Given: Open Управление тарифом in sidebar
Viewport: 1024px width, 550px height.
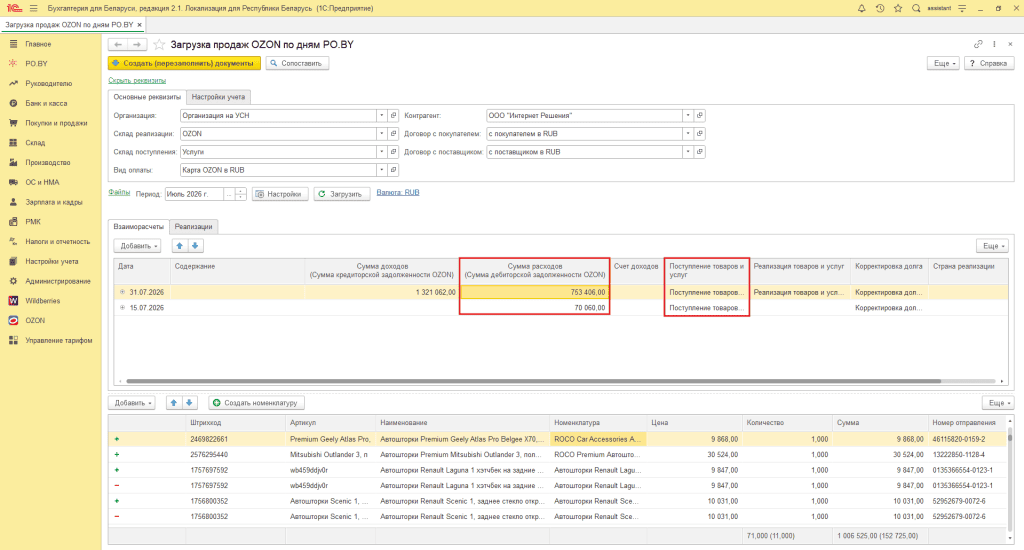Looking at the screenshot, I should click(58, 340).
